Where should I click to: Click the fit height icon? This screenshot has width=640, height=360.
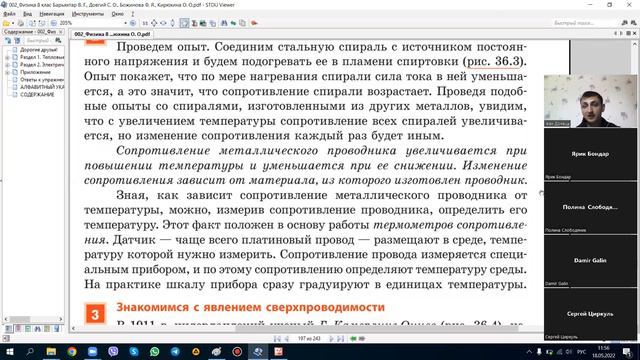172,23
